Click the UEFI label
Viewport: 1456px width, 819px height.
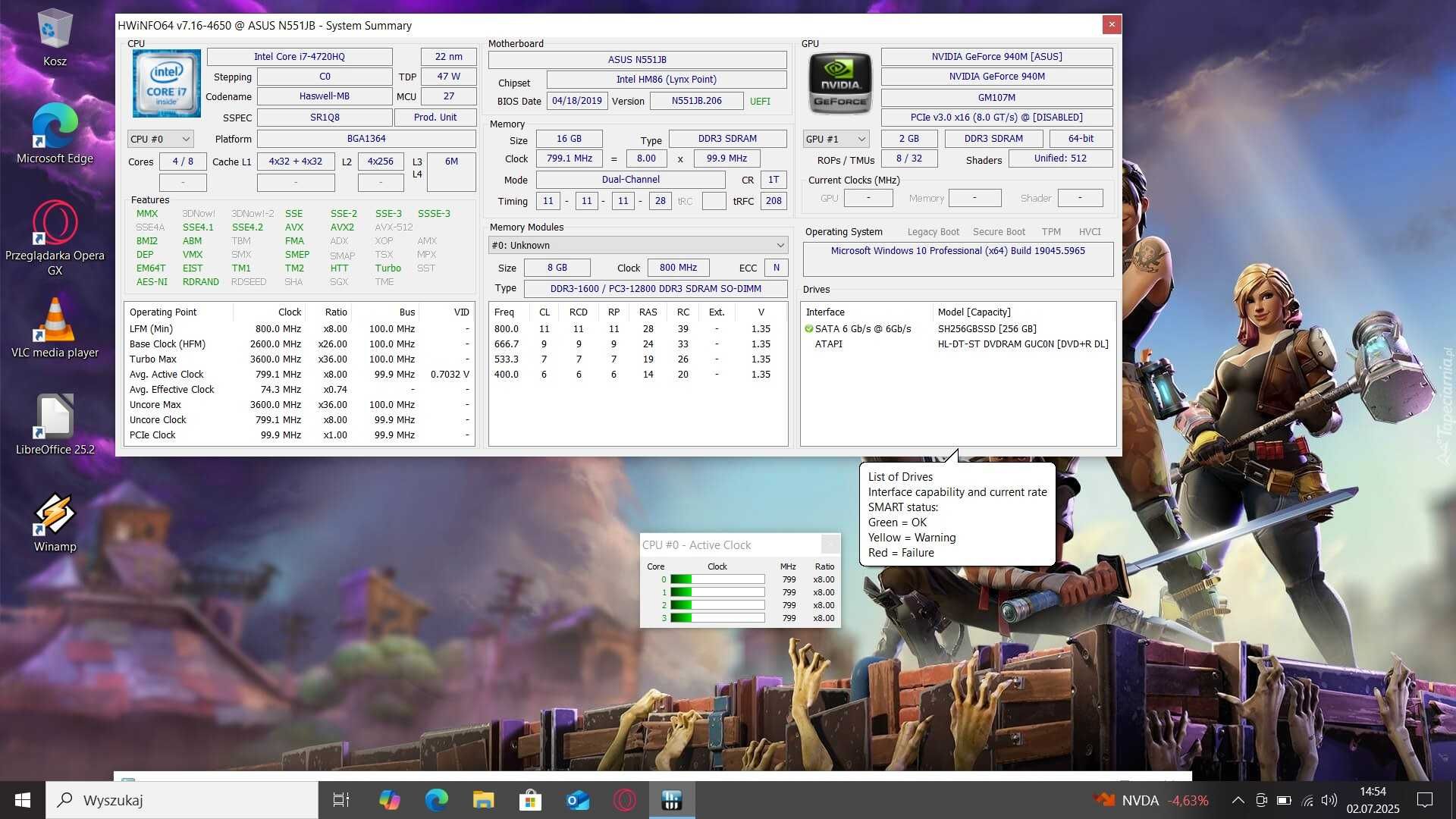point(760,102)
